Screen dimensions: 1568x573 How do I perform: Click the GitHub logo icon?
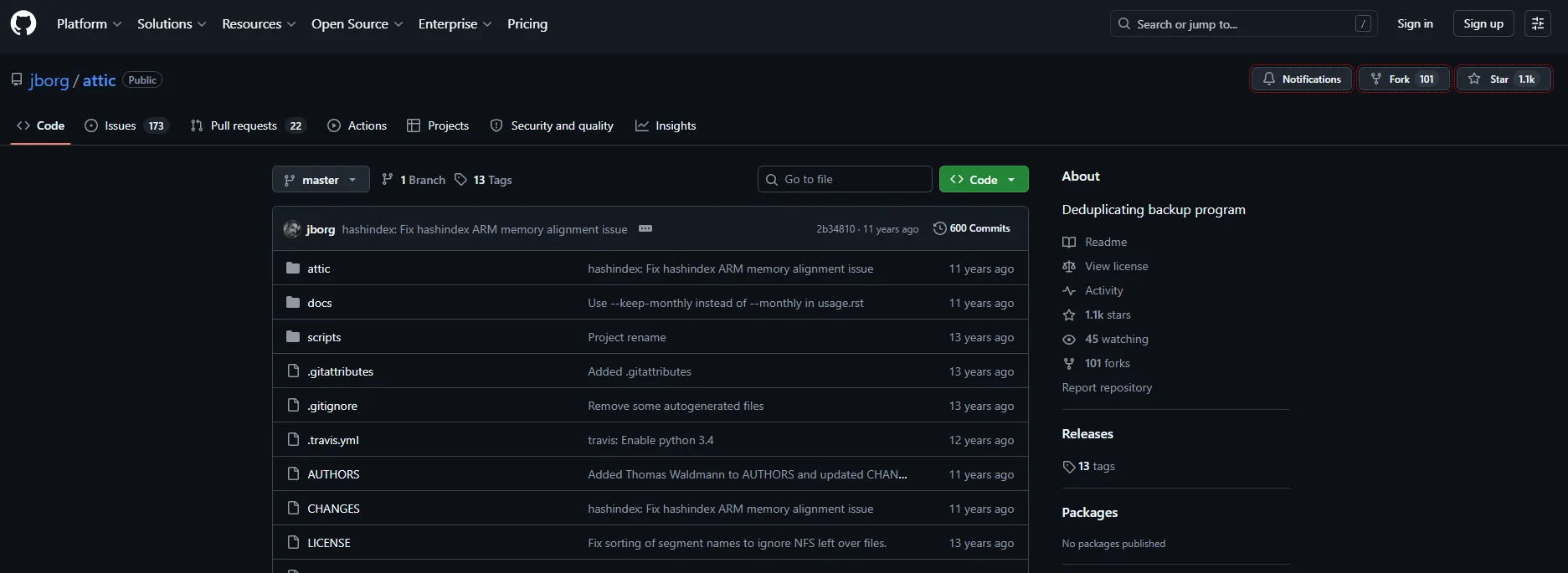(23, 23)
